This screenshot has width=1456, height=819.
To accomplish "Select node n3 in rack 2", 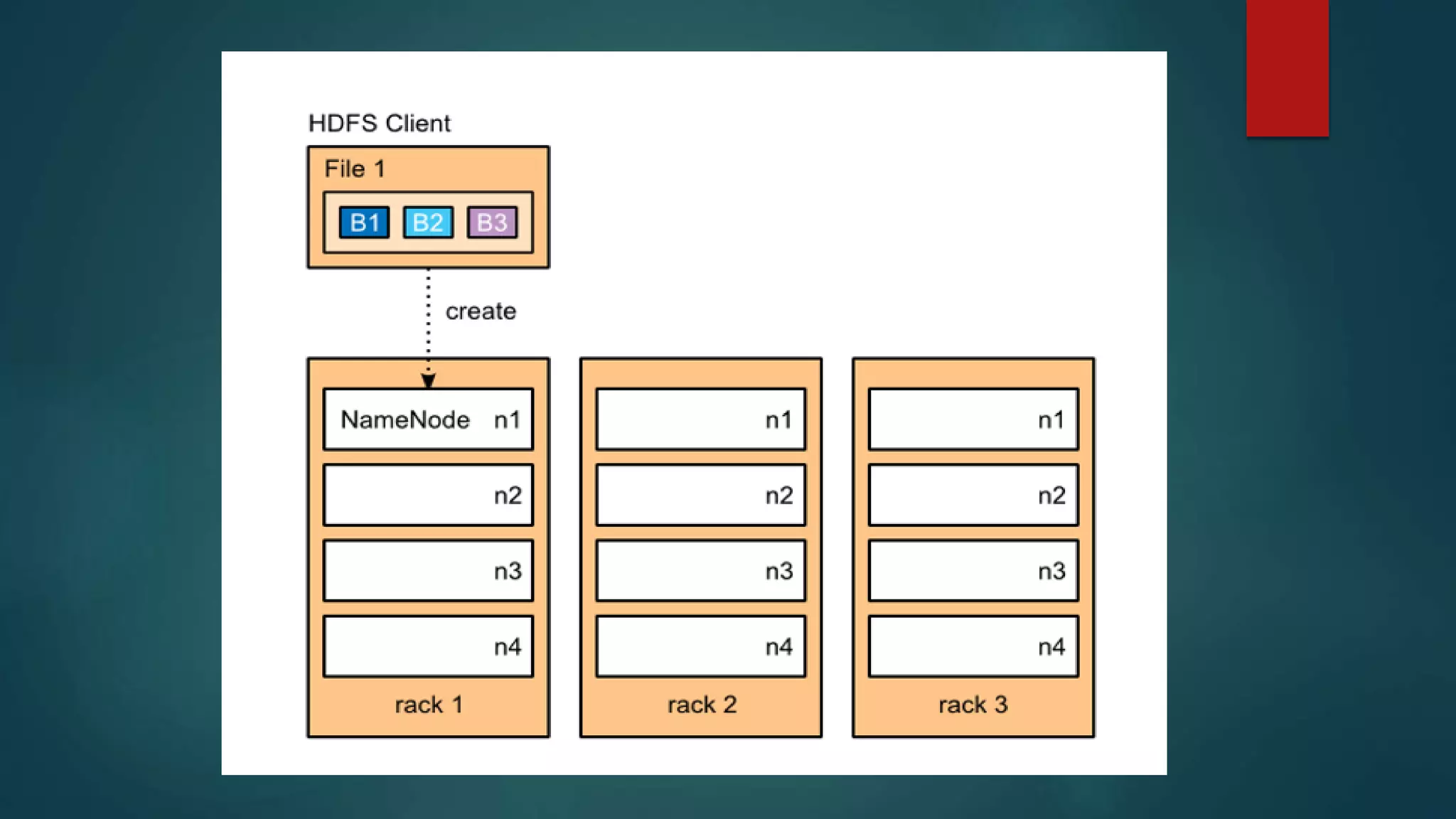I will click(x=700, y=571).
